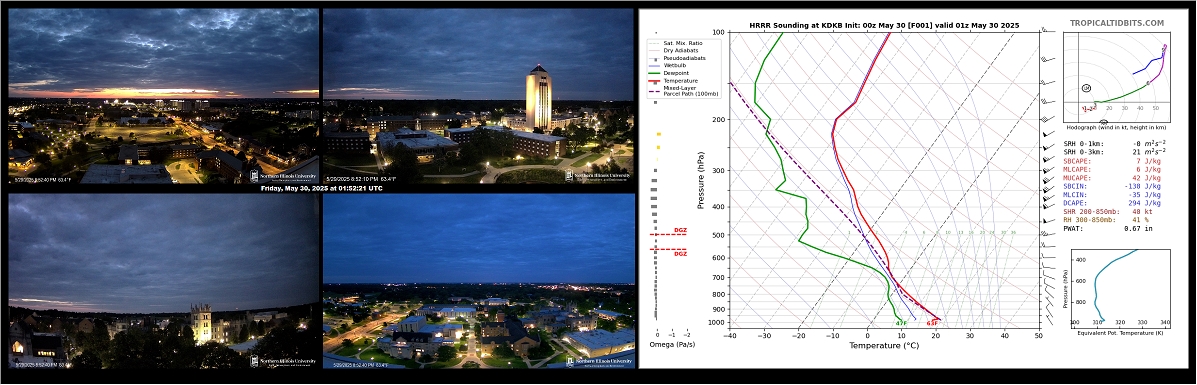Viewport: 1197px width, 385px height.
Task: Click the red 63F surface temperature label
Action: 933,324
